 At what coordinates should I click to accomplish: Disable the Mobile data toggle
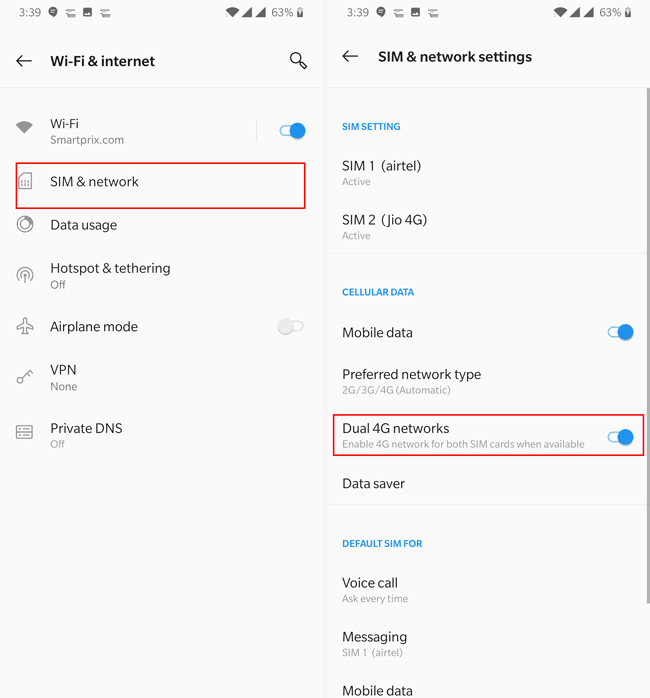620,332
